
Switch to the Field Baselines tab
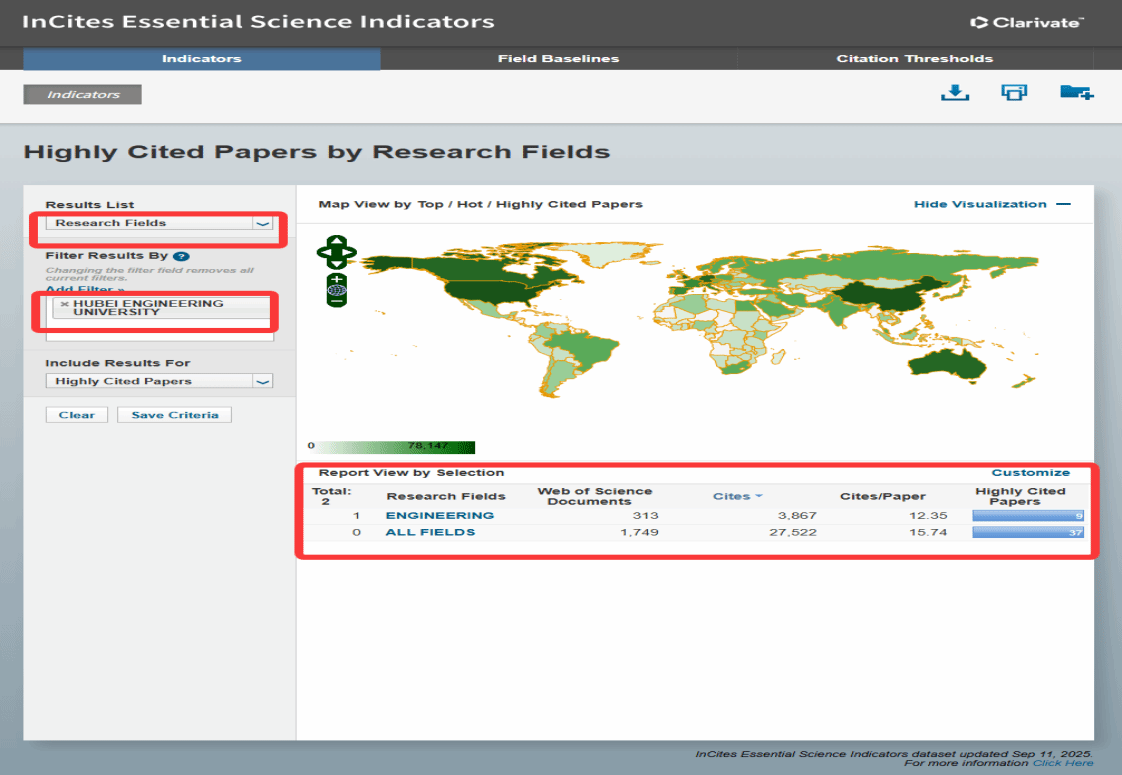[558, 59]
